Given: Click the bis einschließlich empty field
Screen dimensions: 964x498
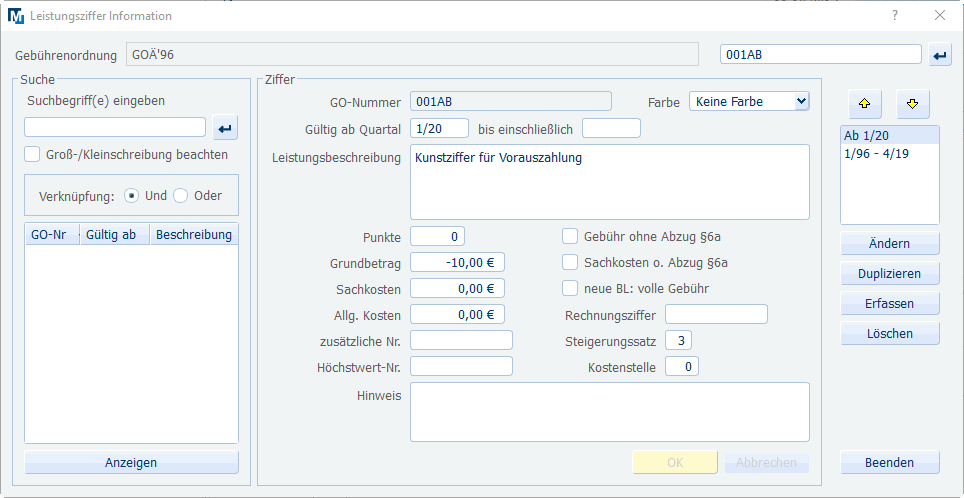Looking at the screenshot, I should click(612, 128).
